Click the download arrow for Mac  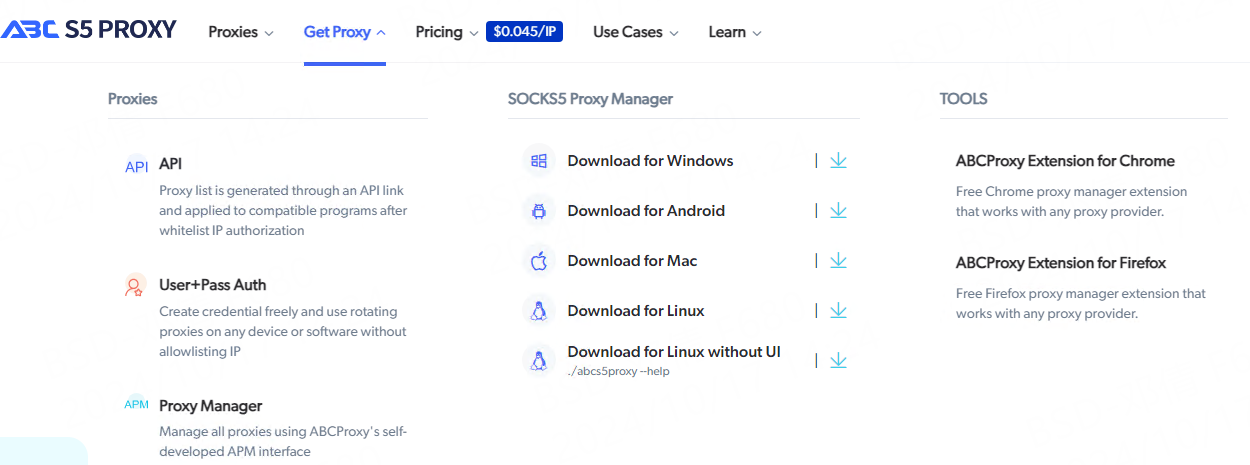click(x=838, y=260)
